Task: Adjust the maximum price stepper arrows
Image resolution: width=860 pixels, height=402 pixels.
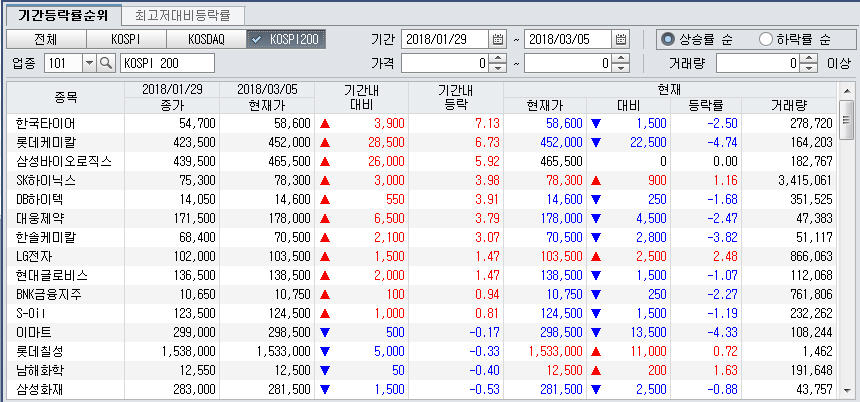Action: pos(620,64)
